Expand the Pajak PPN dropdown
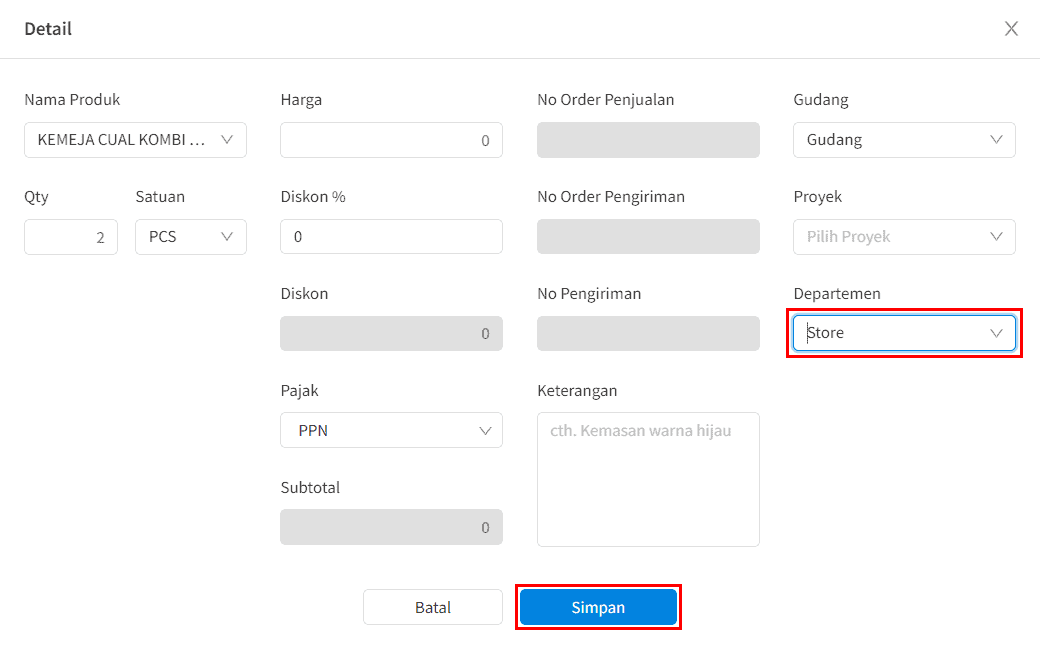 [x=391, y=430]
